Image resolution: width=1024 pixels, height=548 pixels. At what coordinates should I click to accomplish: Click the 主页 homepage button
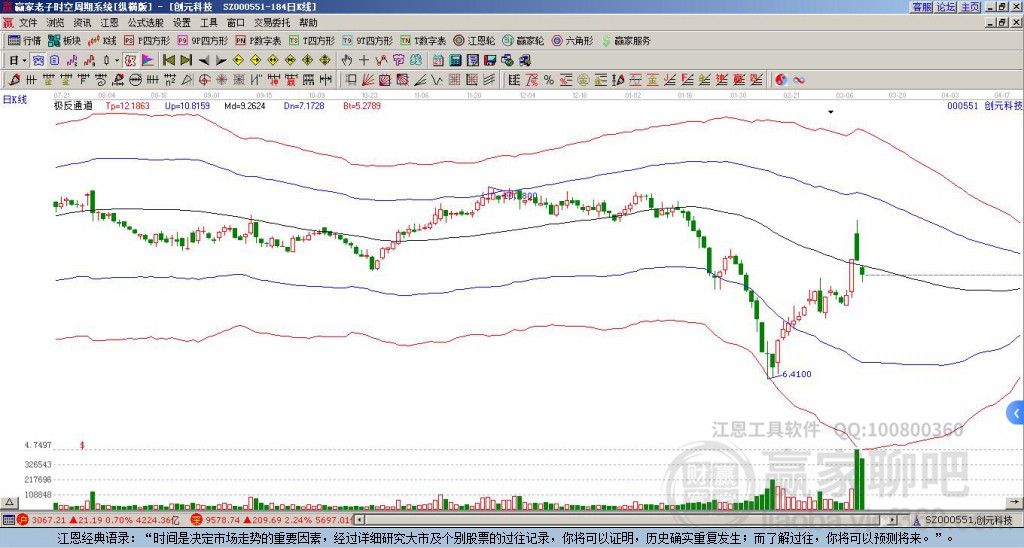970,7
